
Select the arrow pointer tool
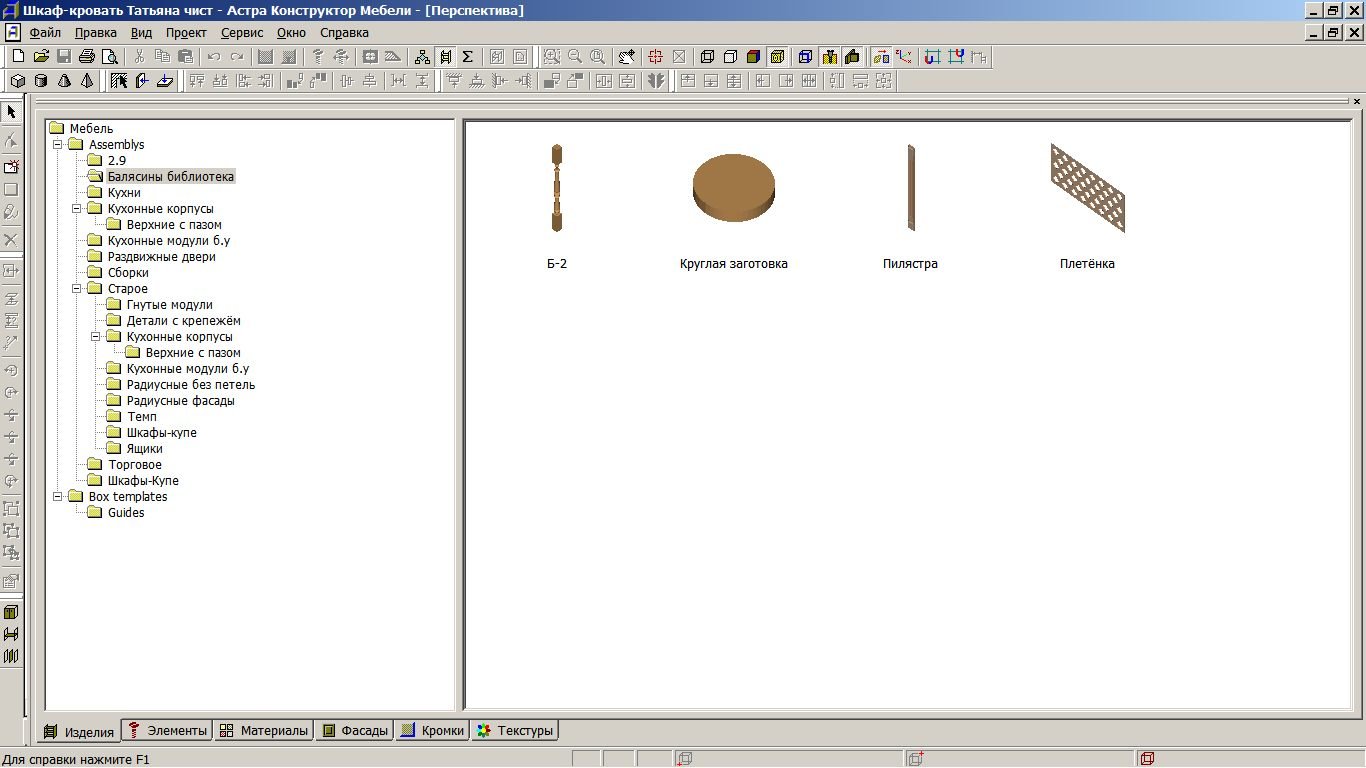[x=11, y=112]
